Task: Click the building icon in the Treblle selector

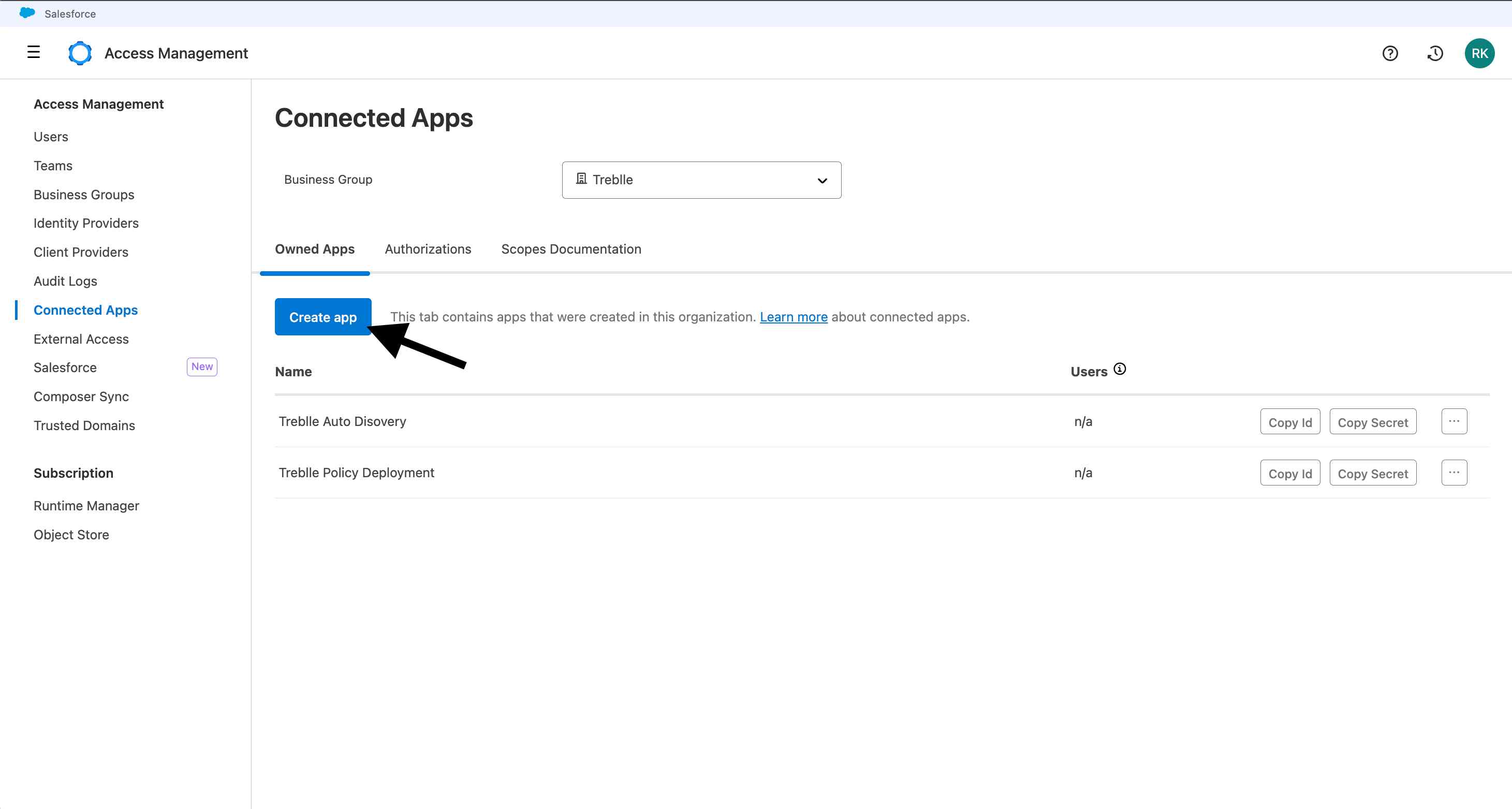Action: click(x=581, y=179)
